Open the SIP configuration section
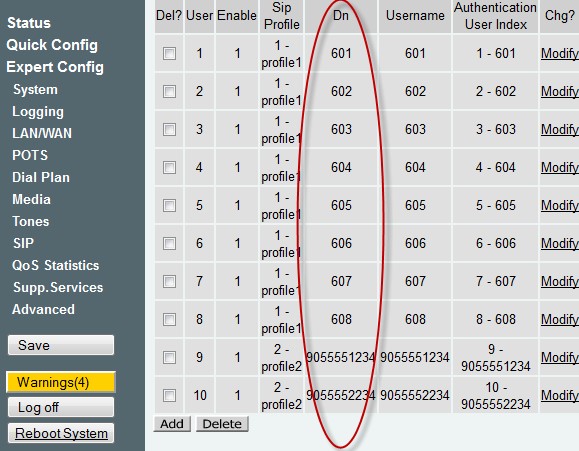Image resolution: width=579 pixels, height=451 pixels. click(x=24, y=243)
